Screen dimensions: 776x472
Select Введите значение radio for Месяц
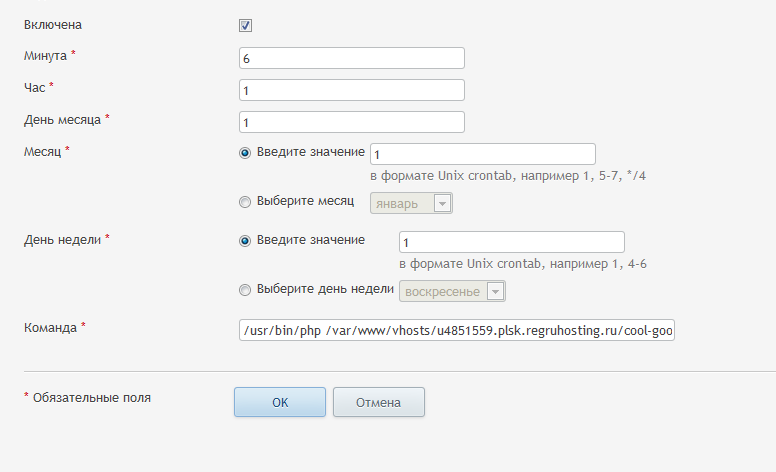click(x=245, y=153)
